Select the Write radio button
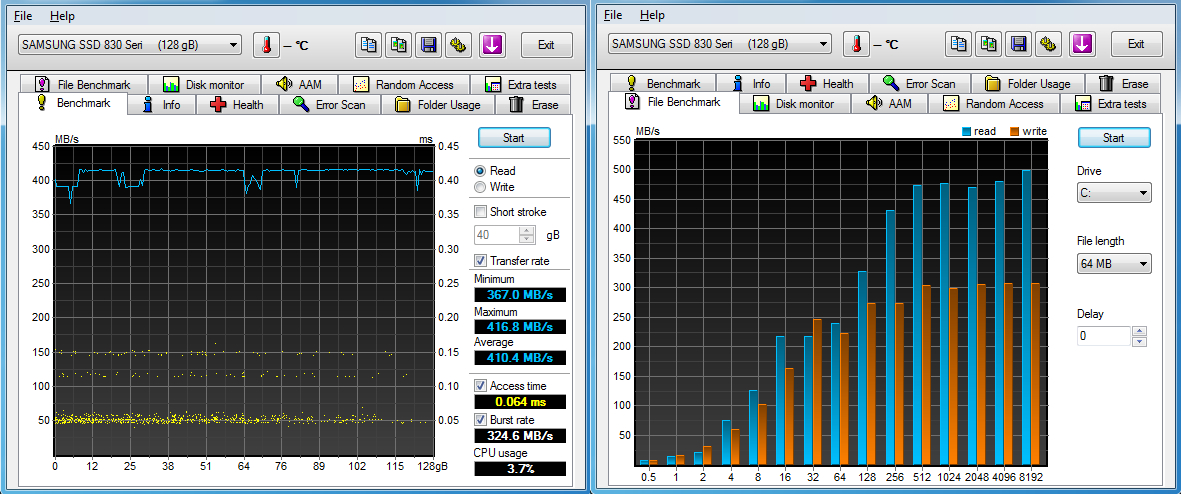The image size is (1181, 494). coord(481,187)
